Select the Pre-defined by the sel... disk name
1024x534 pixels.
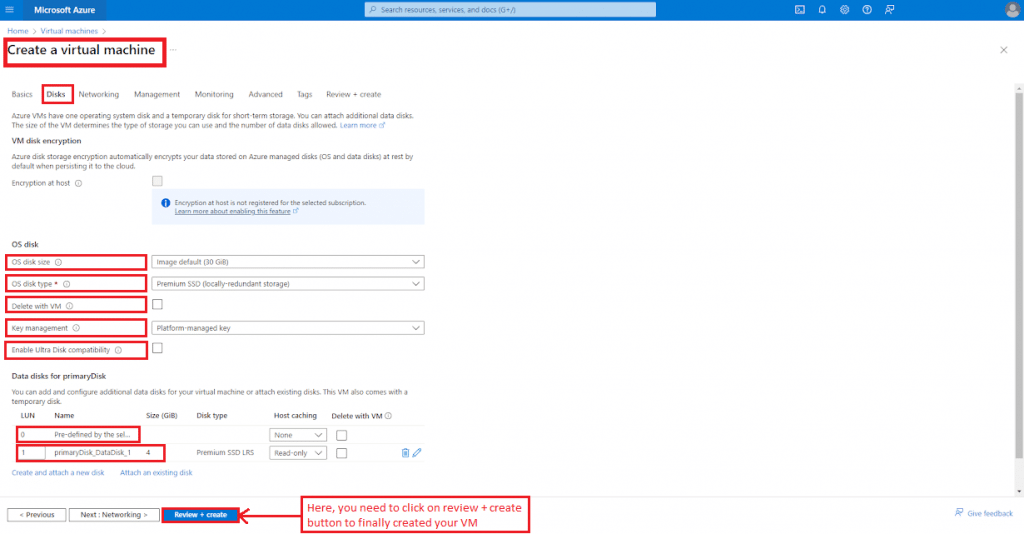[92, 435]
